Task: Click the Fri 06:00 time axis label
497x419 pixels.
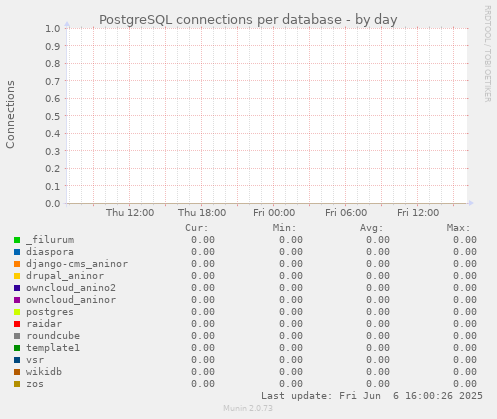Action: 346,213
